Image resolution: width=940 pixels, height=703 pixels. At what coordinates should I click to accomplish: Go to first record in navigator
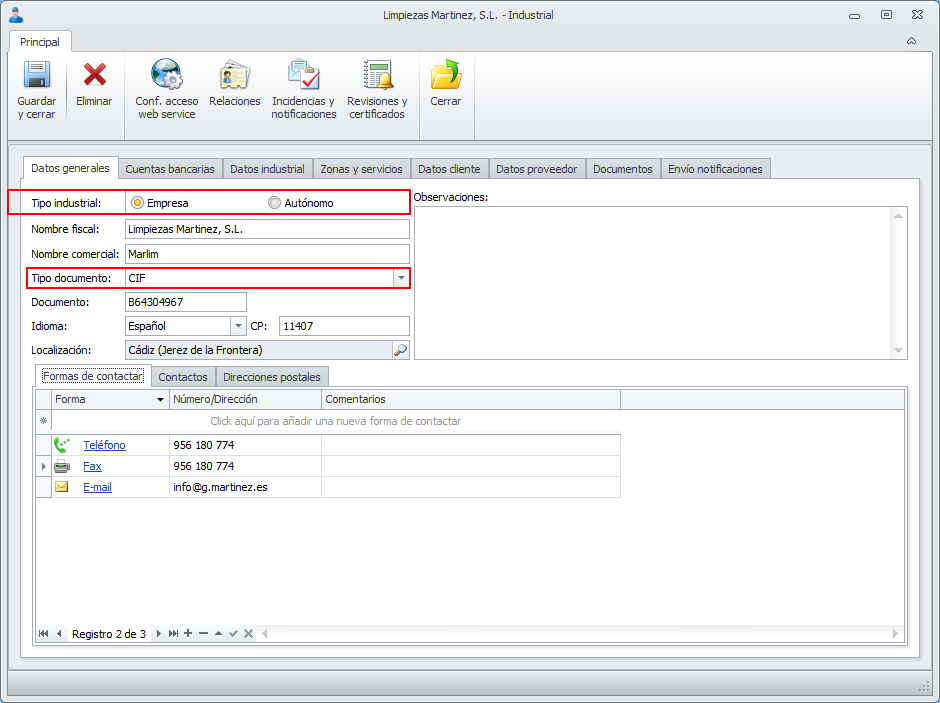[x=44, y=633]
